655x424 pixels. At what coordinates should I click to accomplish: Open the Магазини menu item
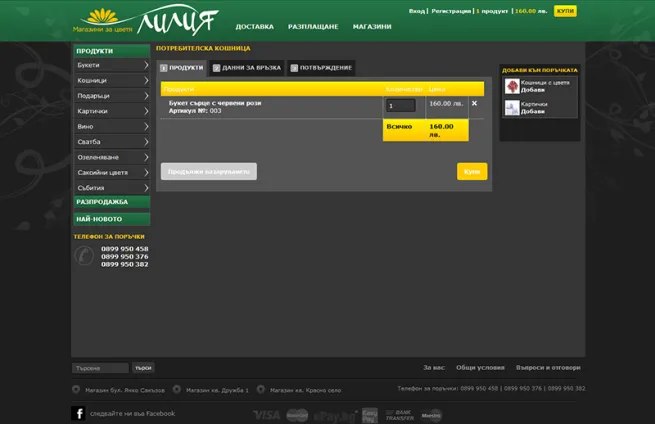click(372, 27)
